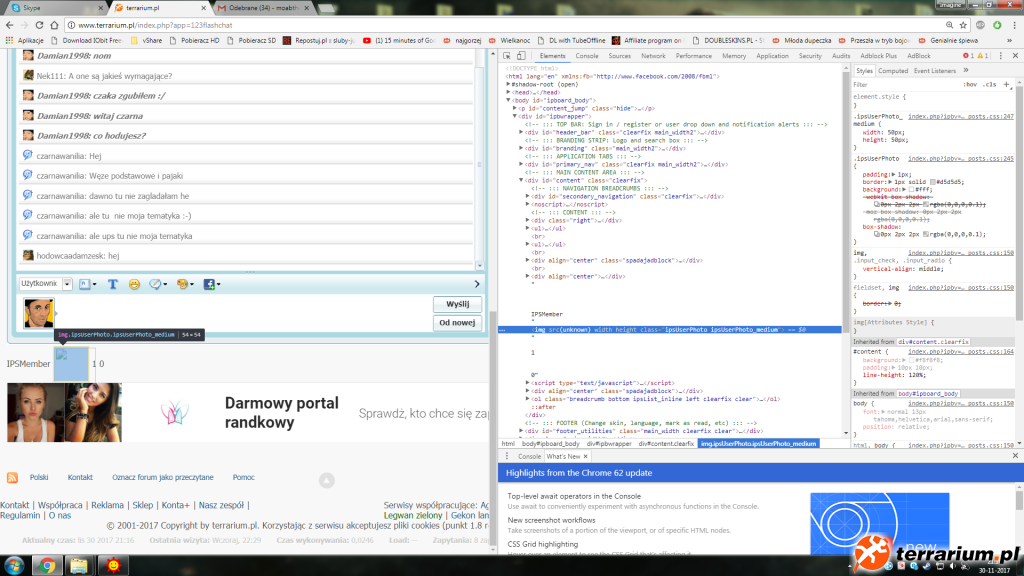Show more Styles pane tabs chevron
This screenshot has width=1024, height=576.
[x=966, y=71]
